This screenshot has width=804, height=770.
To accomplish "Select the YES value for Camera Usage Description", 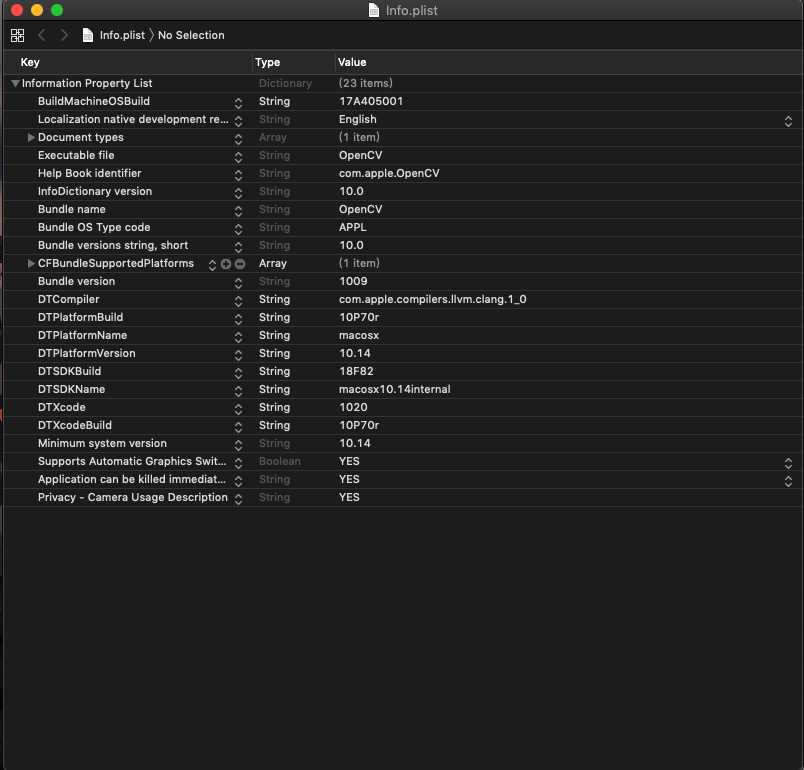I will (x=349, y=497).
